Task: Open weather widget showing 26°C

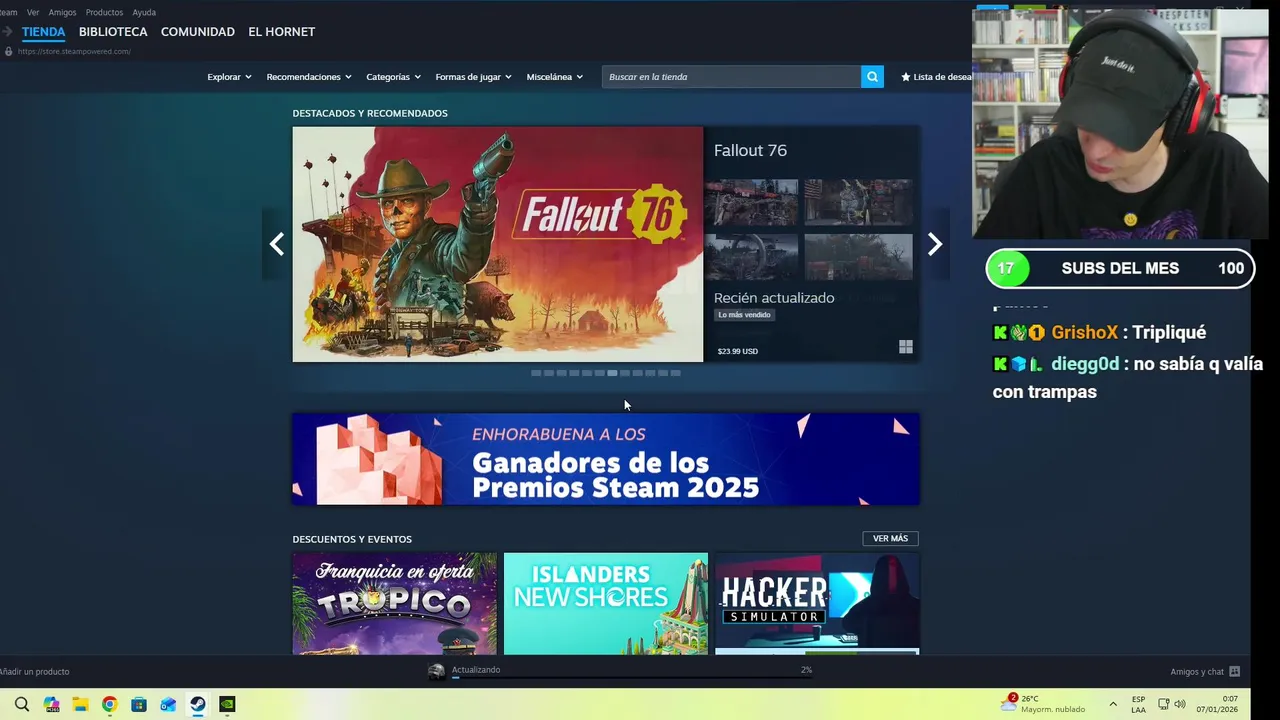Action: (x=1043, y=704)
